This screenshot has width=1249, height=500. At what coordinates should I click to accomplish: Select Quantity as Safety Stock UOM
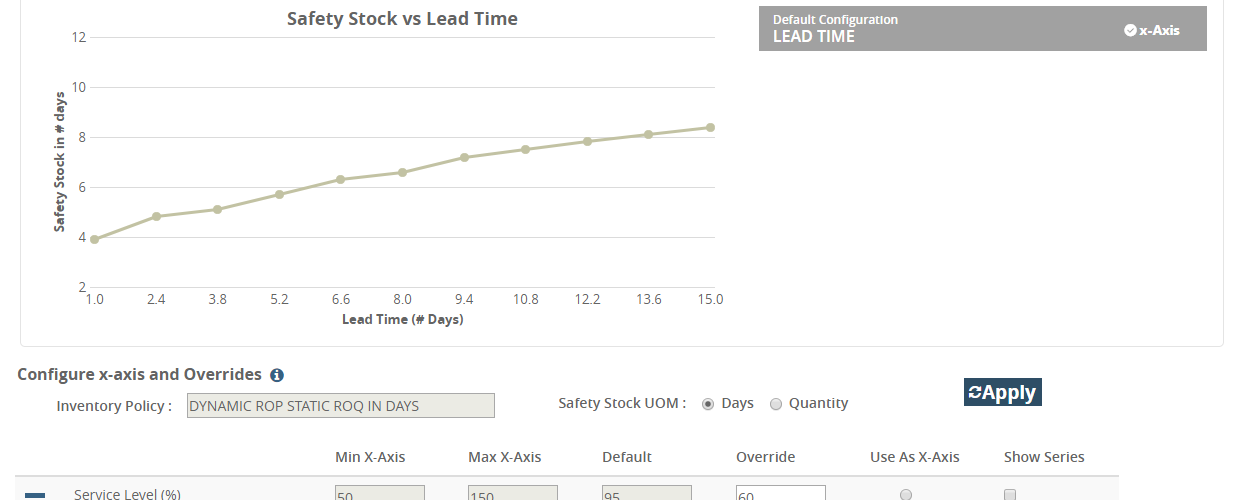[x=776, y=404]
